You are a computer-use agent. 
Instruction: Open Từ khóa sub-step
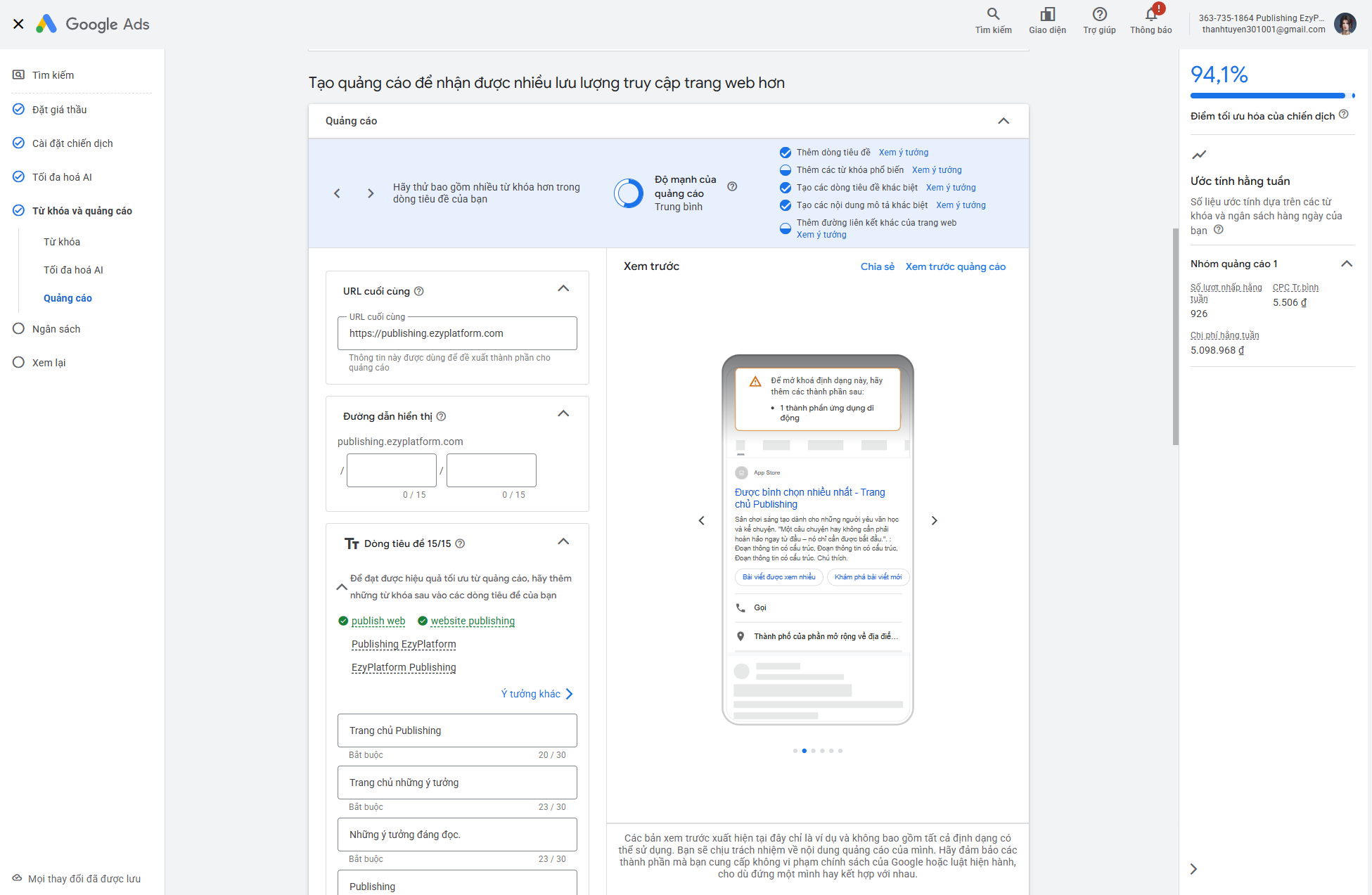tap(62, 241)
